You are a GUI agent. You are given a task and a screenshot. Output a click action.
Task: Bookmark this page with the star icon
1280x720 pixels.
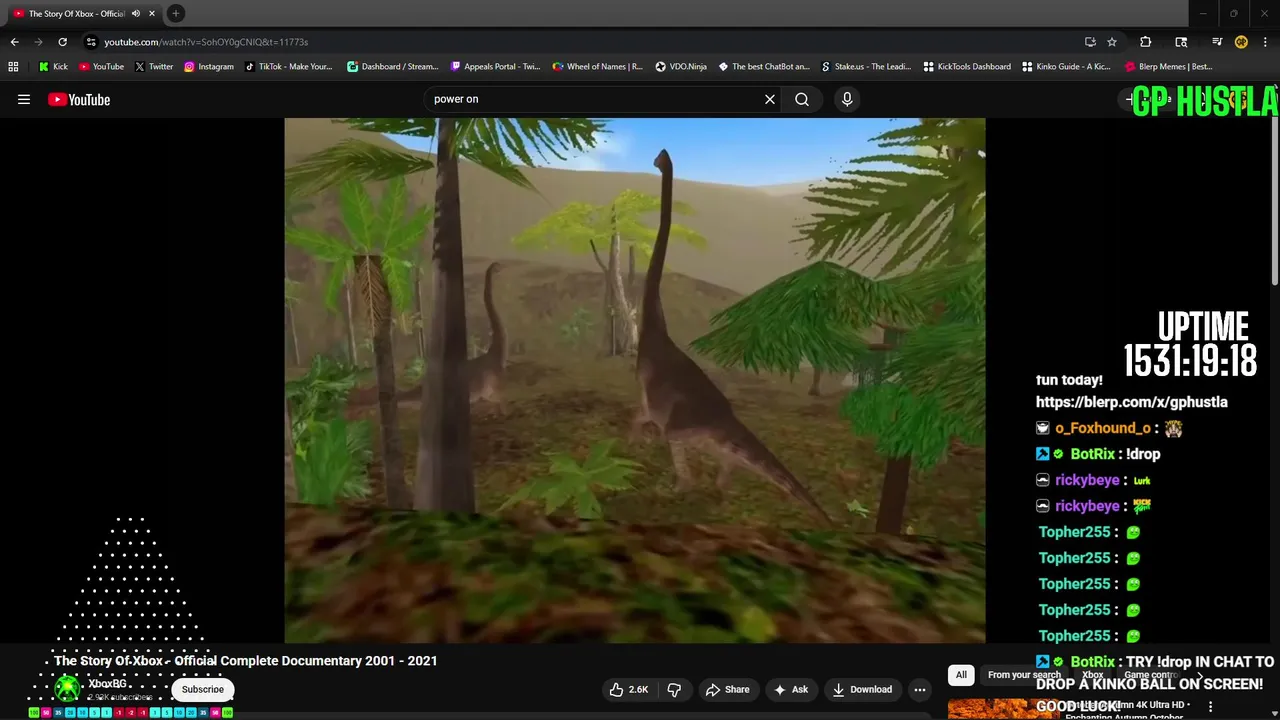tap(1111, 42)
